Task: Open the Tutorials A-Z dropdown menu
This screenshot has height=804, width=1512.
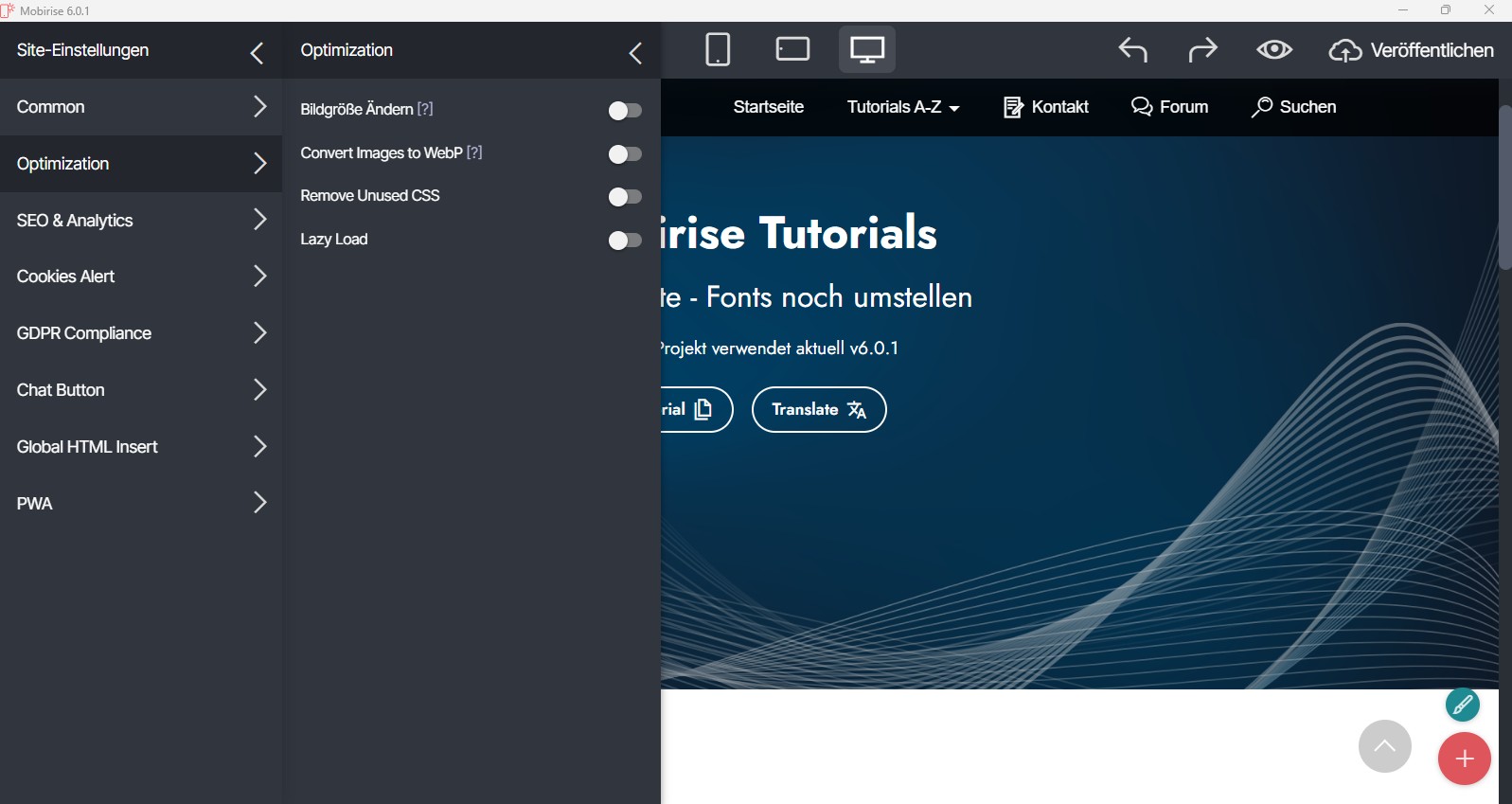Action: [902, 107]
